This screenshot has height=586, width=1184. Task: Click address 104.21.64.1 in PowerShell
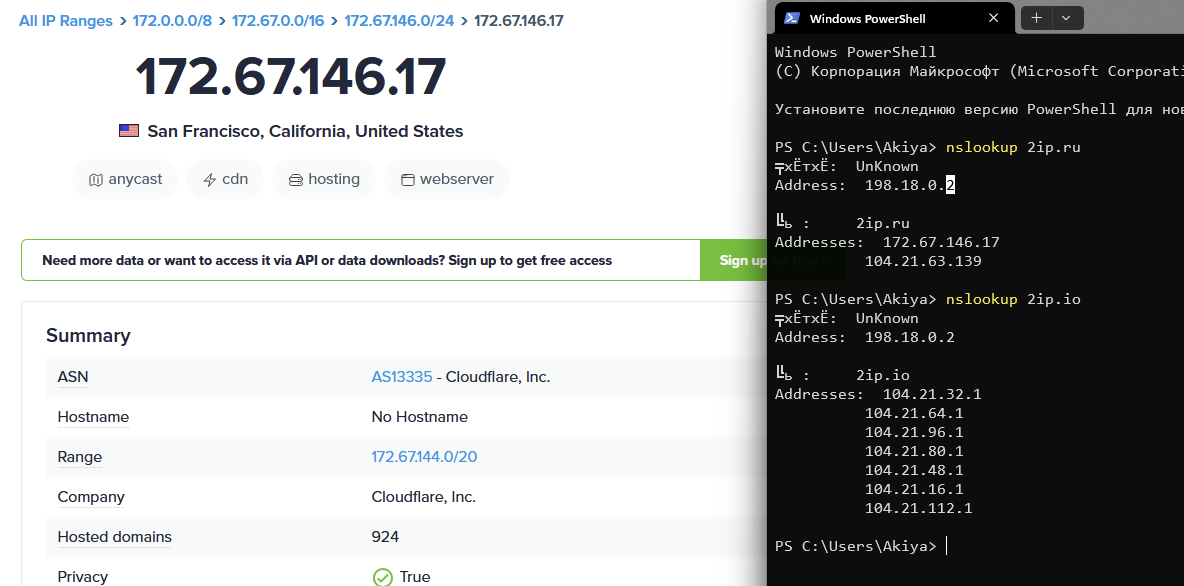[914, 413]
